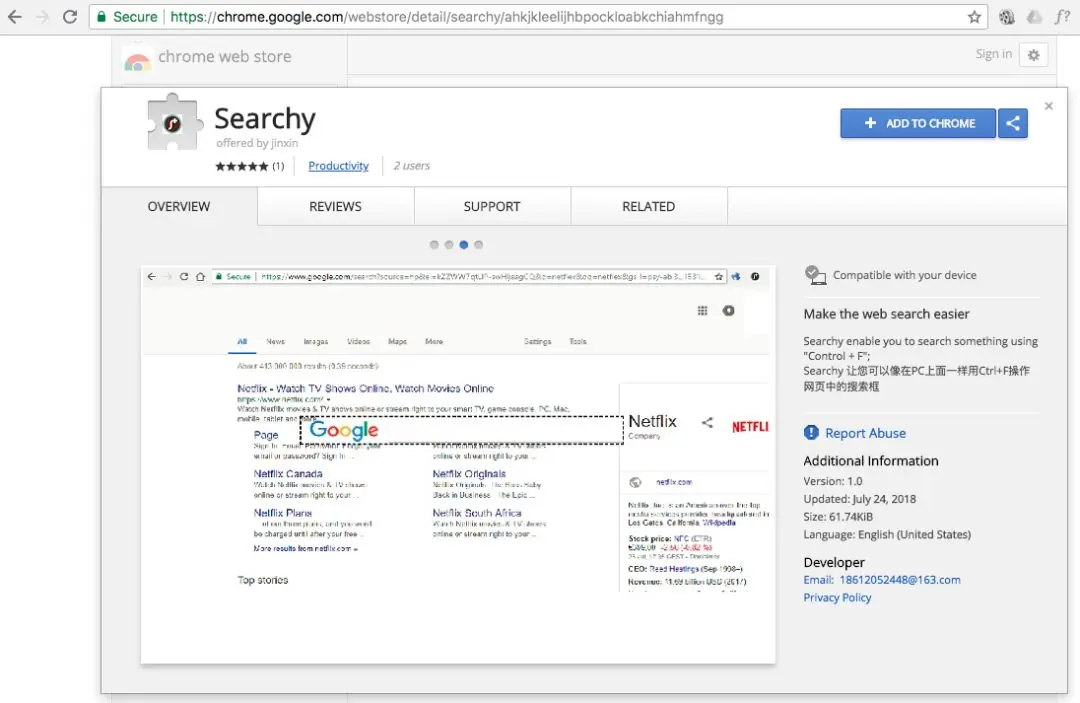The height and width of the screenshot is (703, 1080).
Task: Open the Related tab
Action: (x=648, y=206)
